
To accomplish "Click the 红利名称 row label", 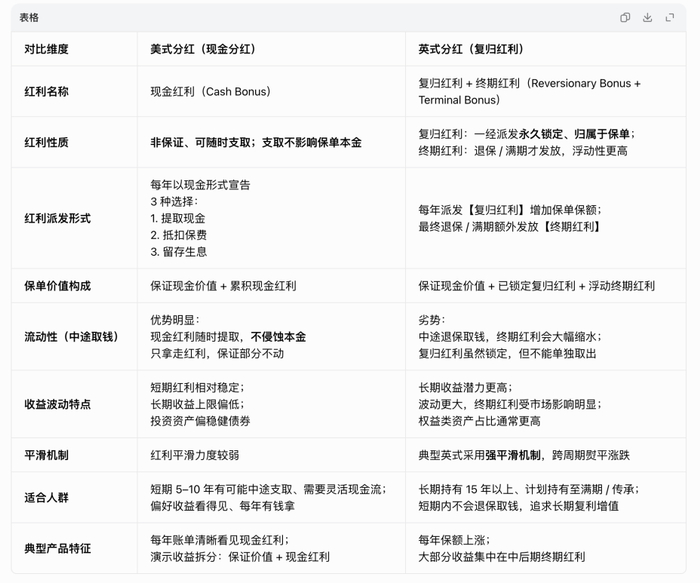I will (46, 92).
